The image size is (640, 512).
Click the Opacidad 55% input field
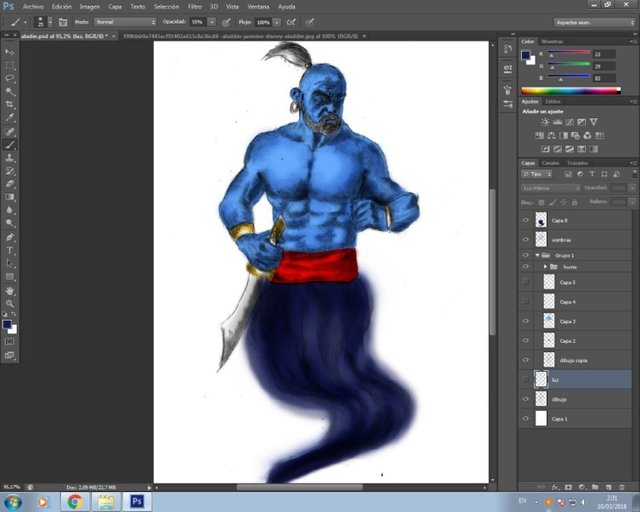pos(198,22)
